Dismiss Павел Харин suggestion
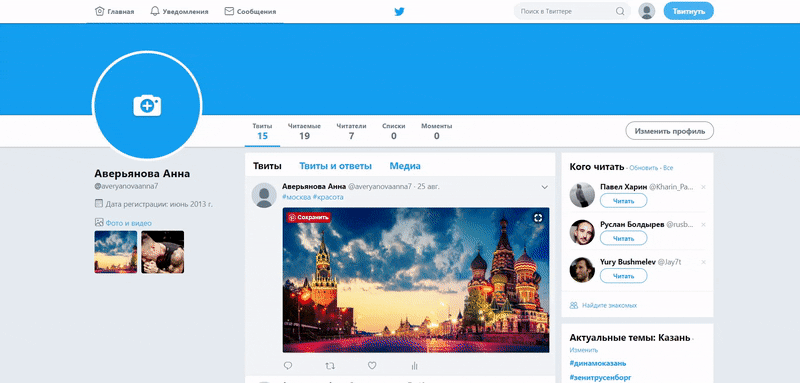800x383 pixels. [x=704, y=187]
